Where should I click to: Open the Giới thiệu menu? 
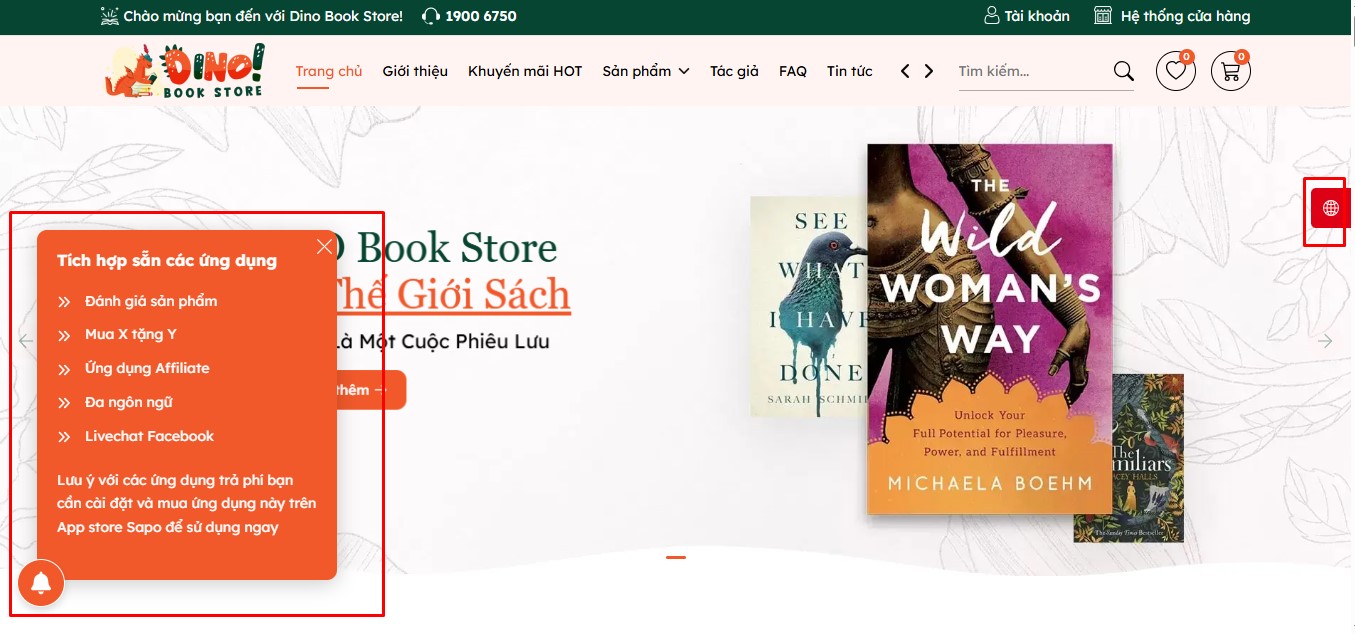click(x=415, y=71)
